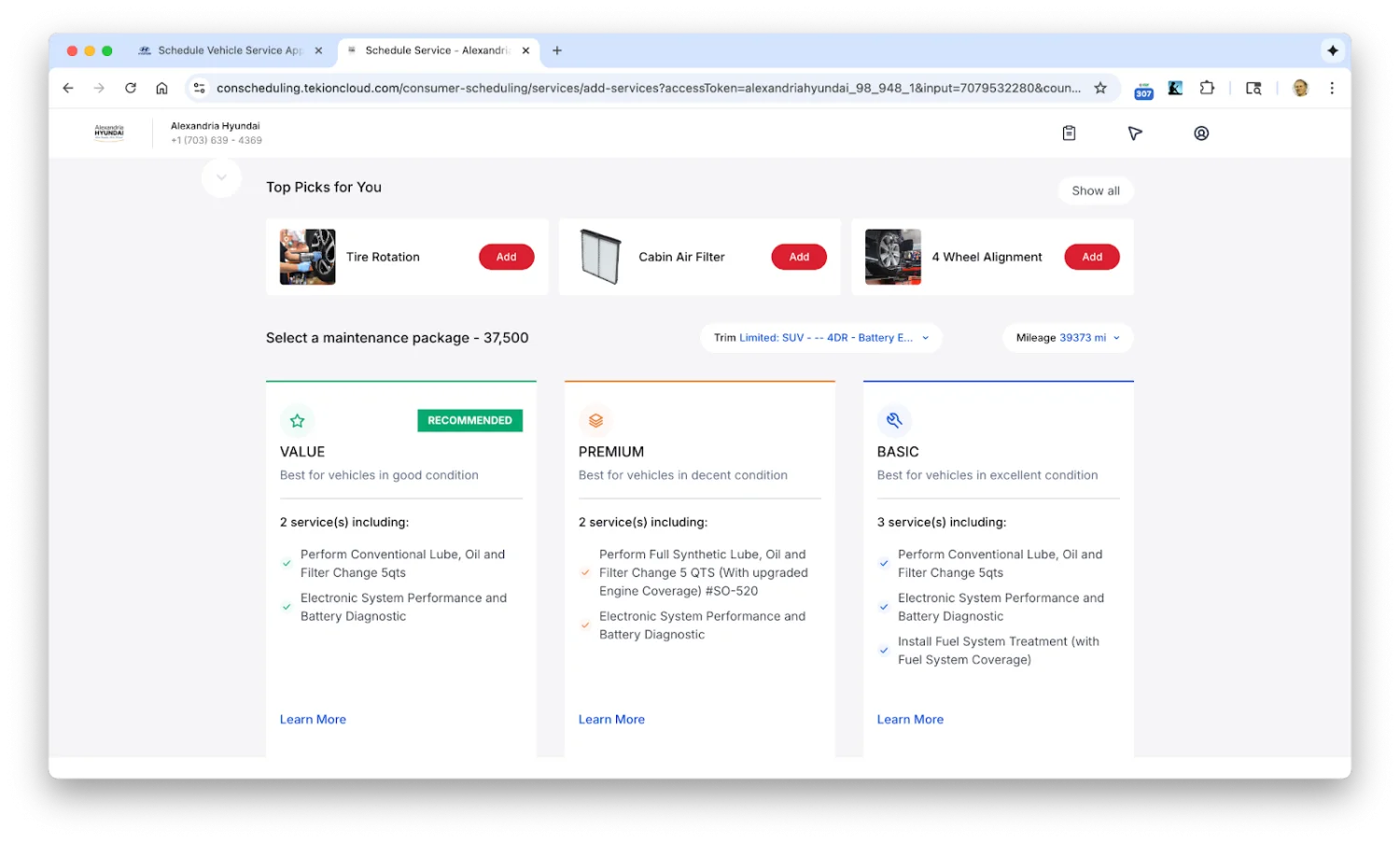Viewport: 1400px width, 843px height.
Task: Click the wrench icon on the BASIC package
Action: (x=894, y=421)
